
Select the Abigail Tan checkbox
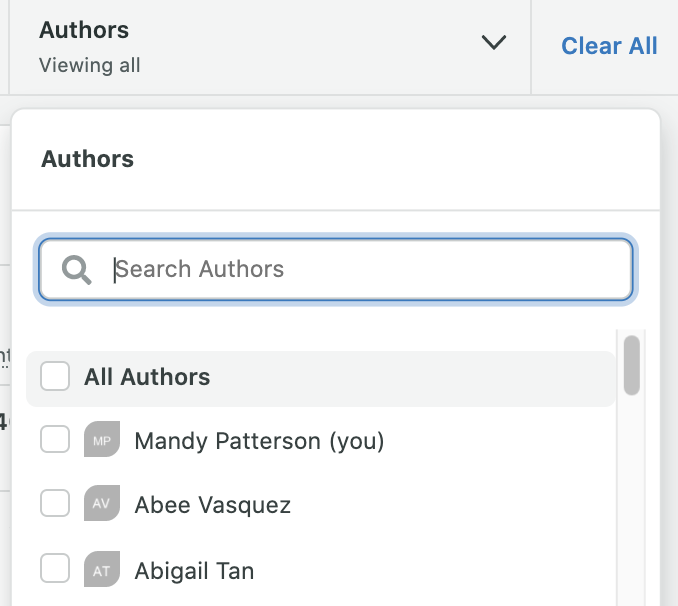pos(55,568)
